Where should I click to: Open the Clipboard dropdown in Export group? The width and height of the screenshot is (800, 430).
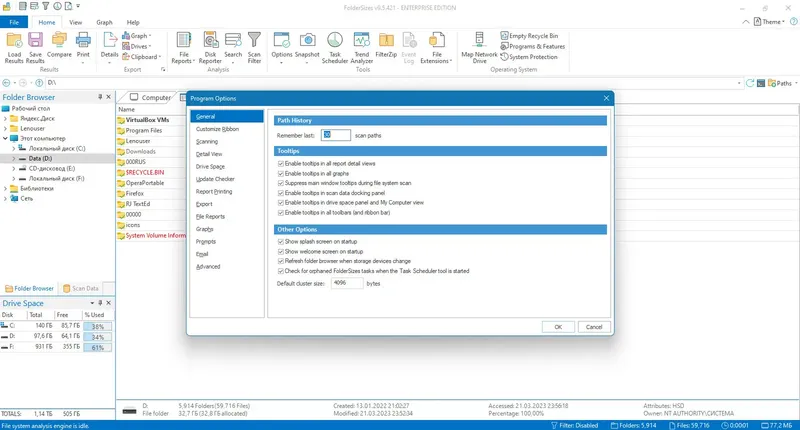(142, 57)
